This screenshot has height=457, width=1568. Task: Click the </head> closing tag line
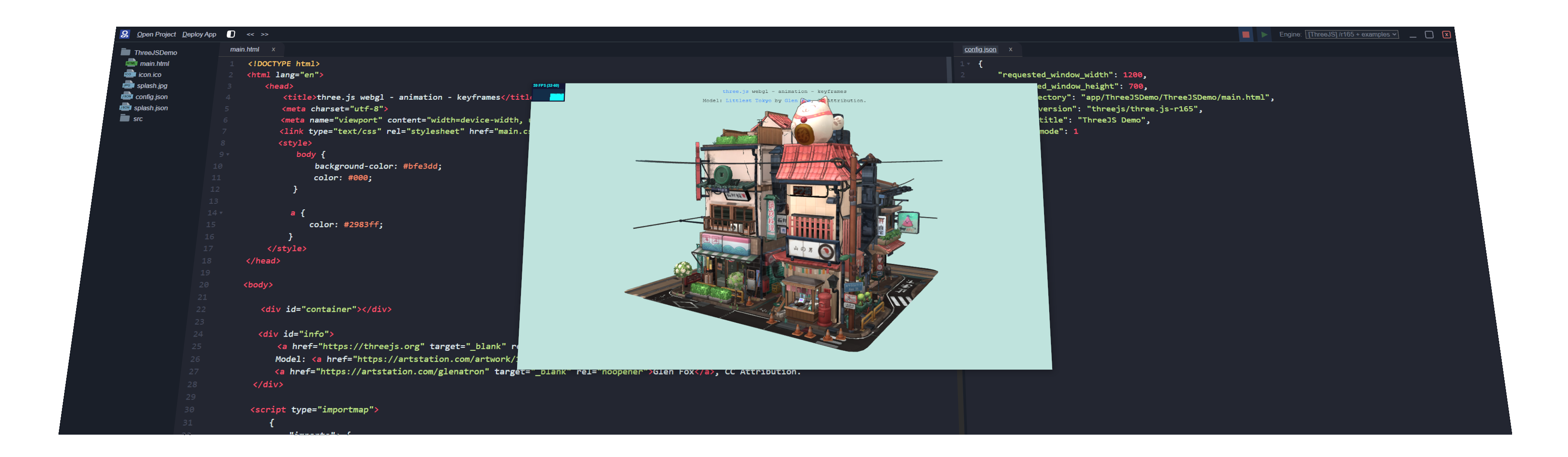point(263,261)
